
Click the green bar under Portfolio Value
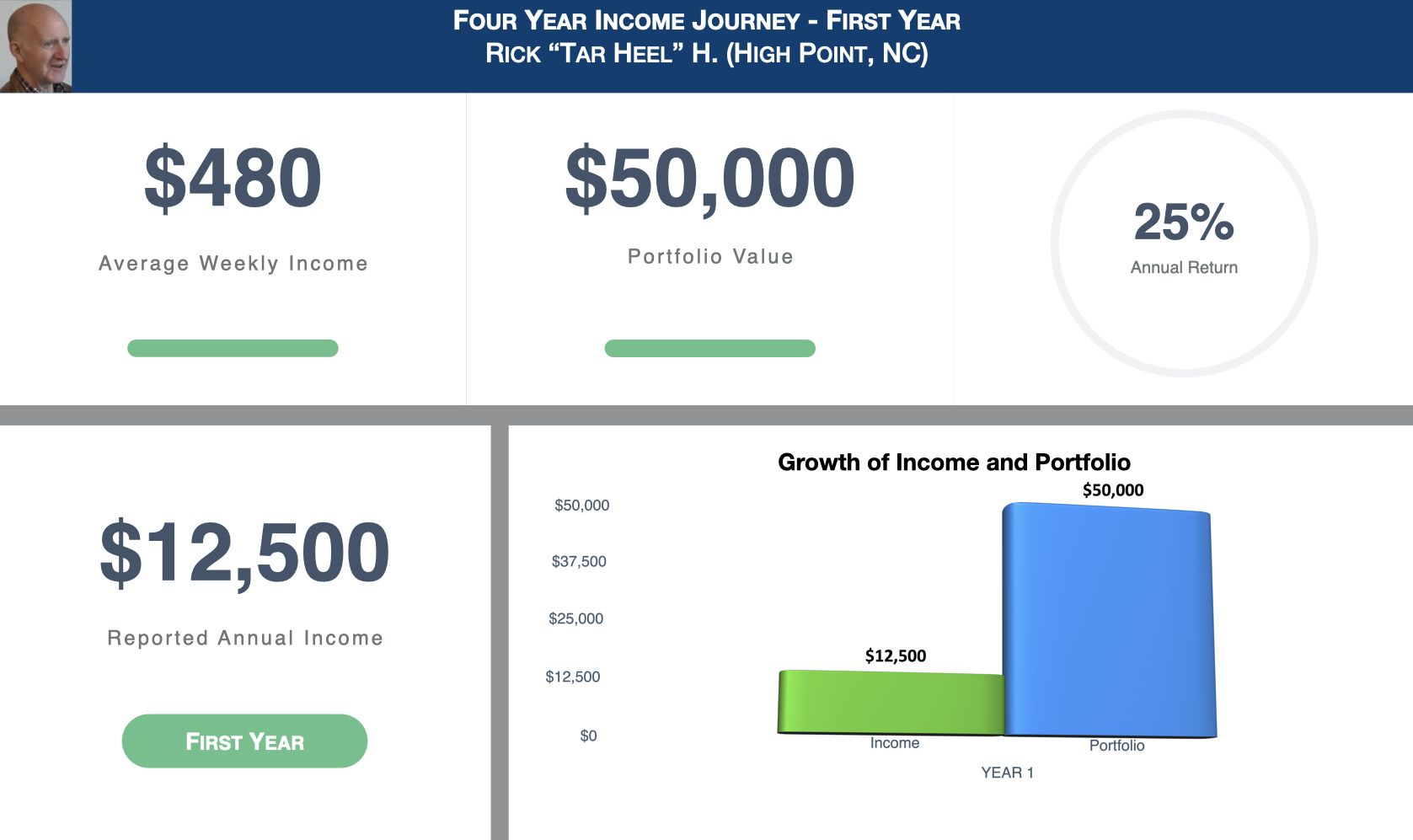coord(709,348)
